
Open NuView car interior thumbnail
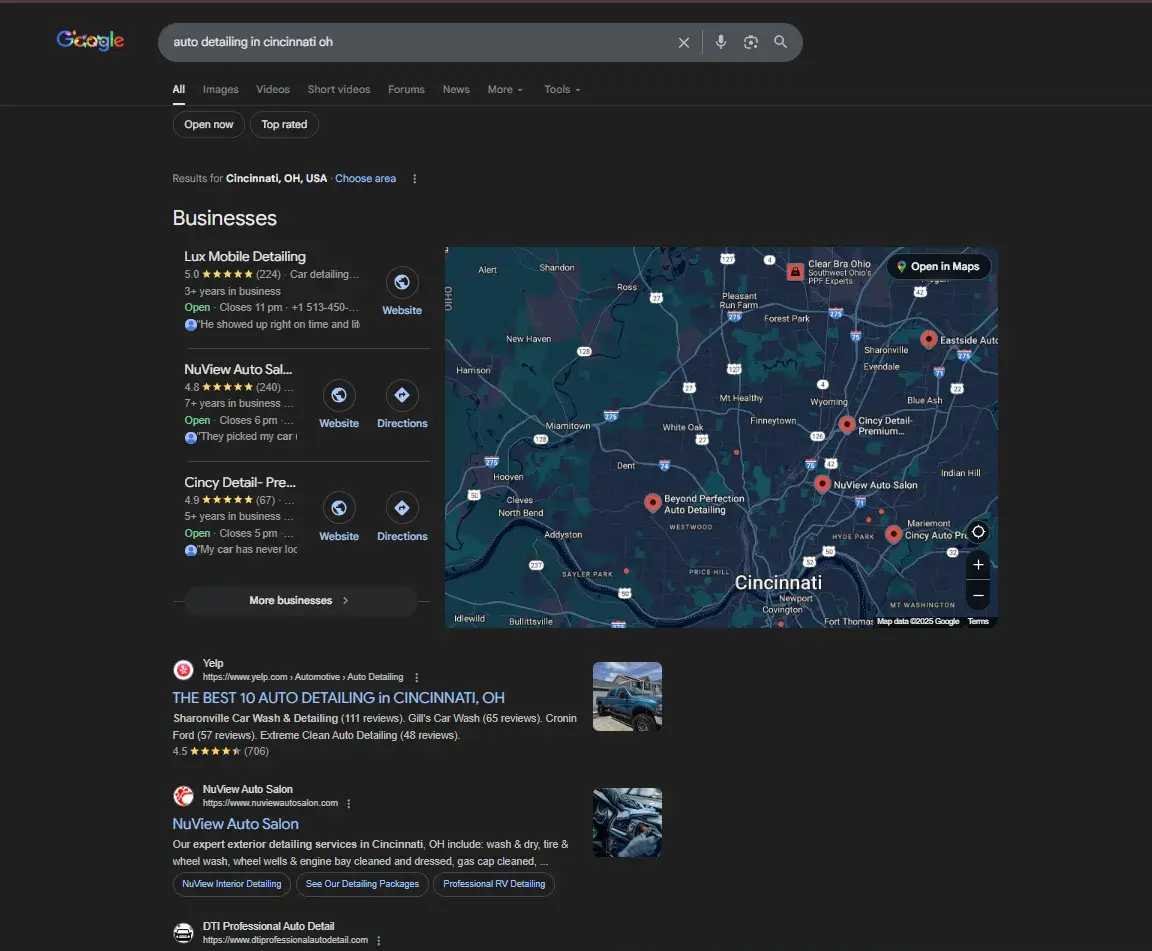[627, 822]
